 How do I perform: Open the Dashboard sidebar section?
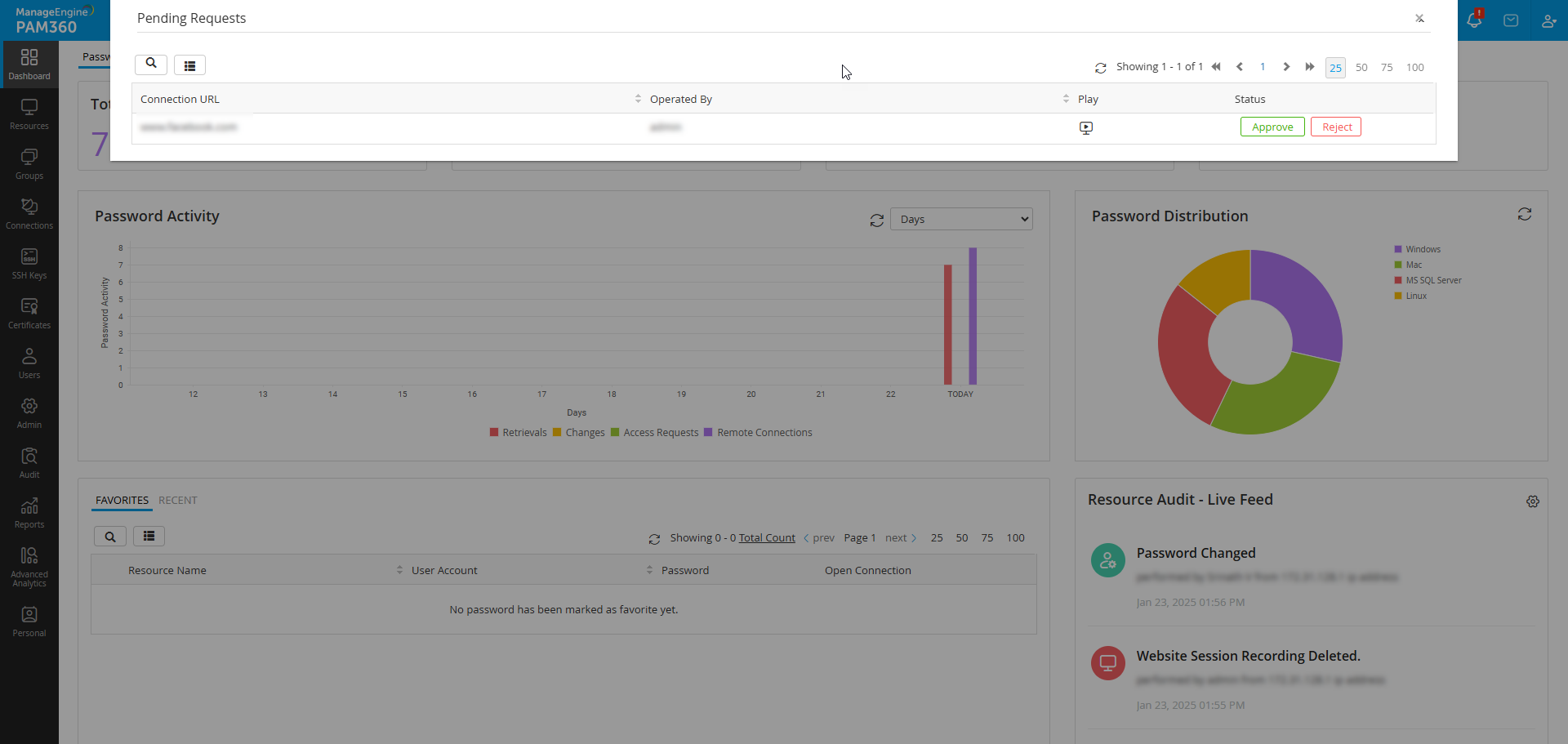(29, 65)
